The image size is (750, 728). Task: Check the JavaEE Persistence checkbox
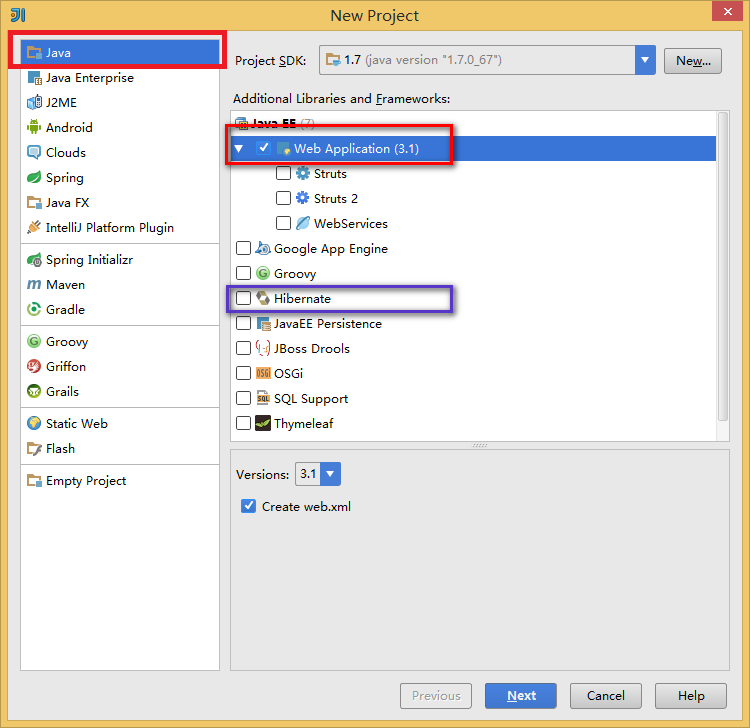(243, 323)
